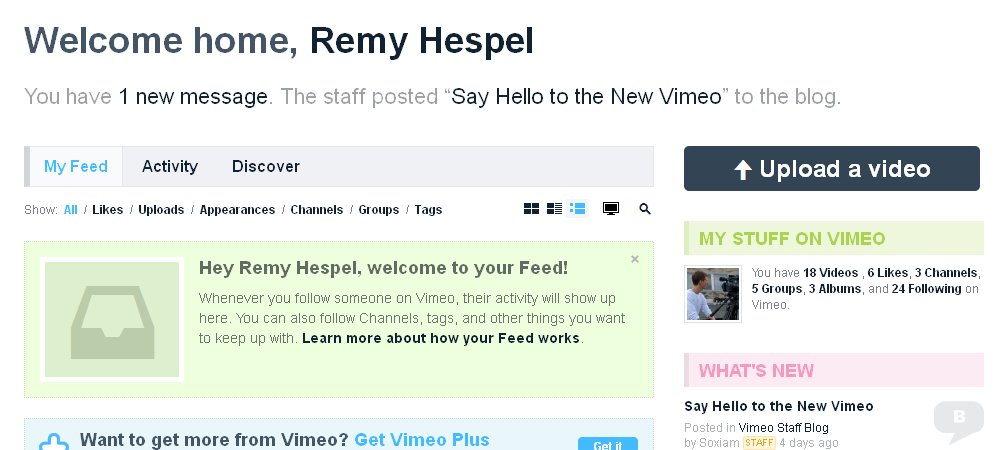Image resolution: width=1008 pixels, height=450 pixels.
Task: Filter feed to show Uploads
Action: 161,210
